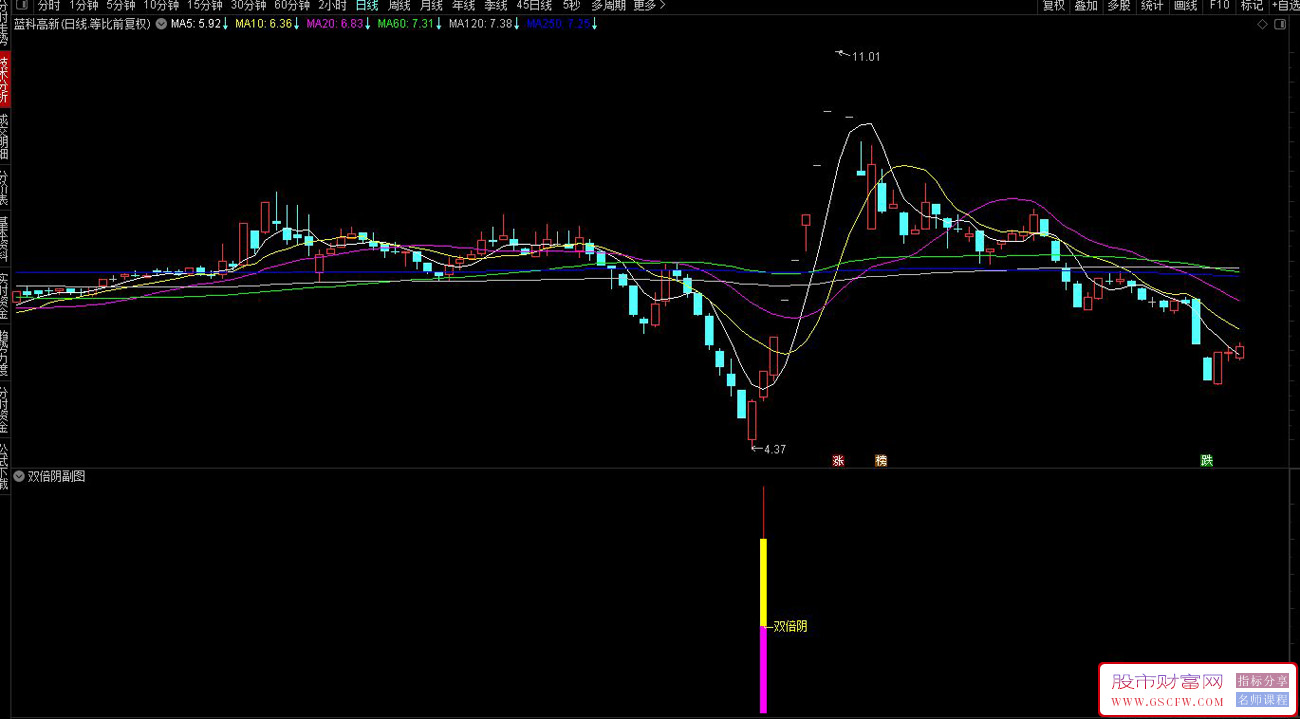Select the 60分钟 period

tap(291, 5)
